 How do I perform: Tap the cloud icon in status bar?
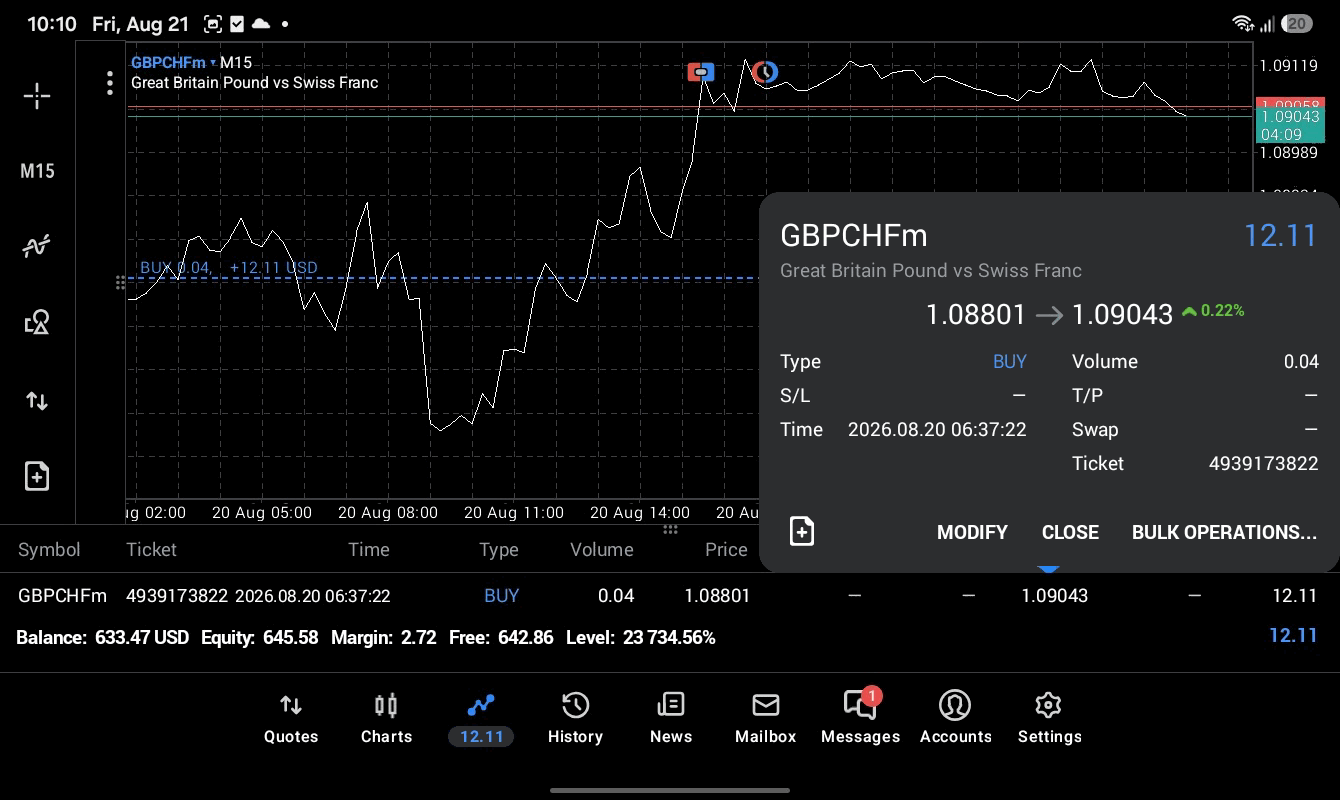(261, 23)
